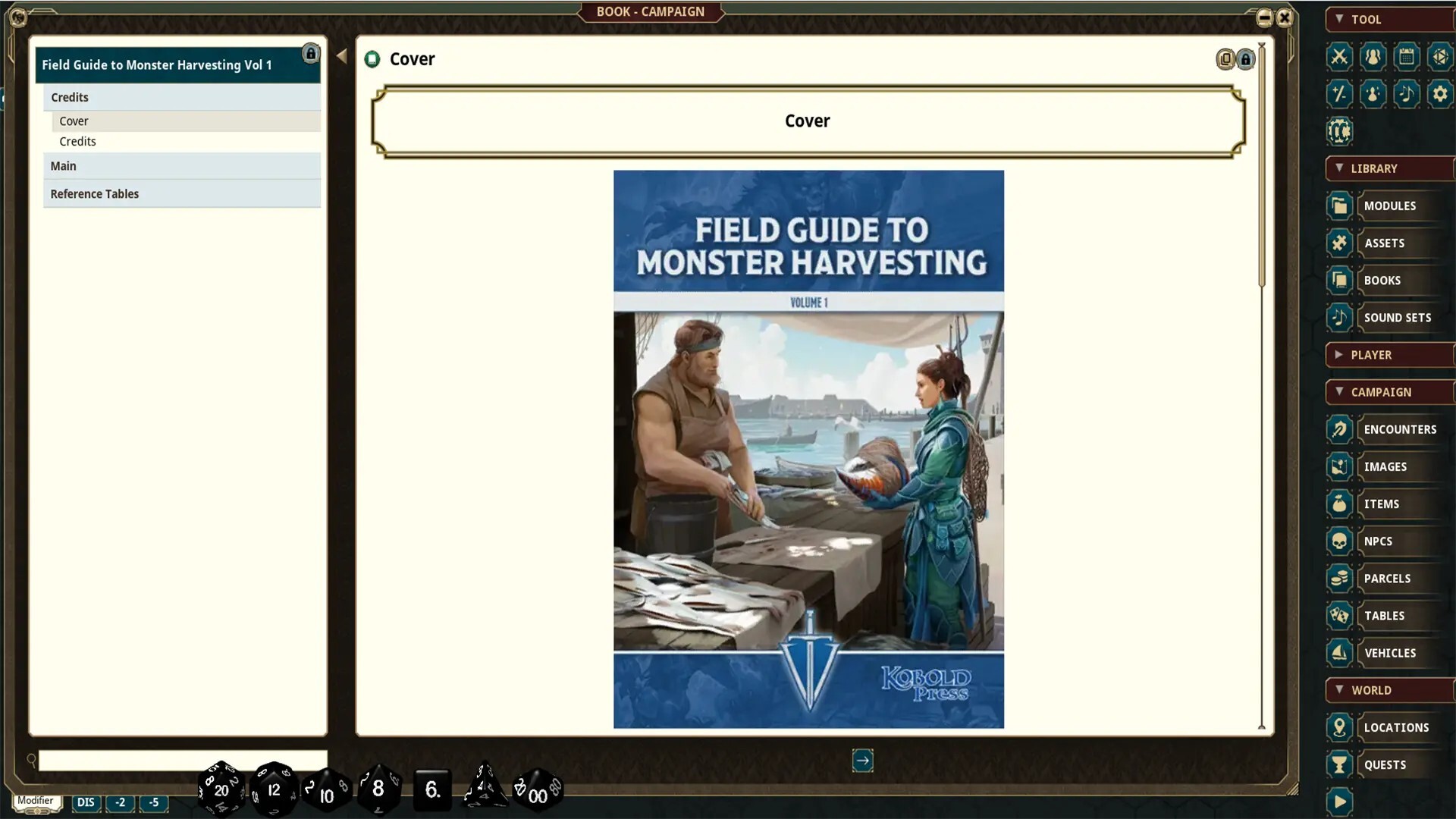Toggle the lock on the Field Guide window
This screenshot has height=819, width=1456.
(311, 53)
